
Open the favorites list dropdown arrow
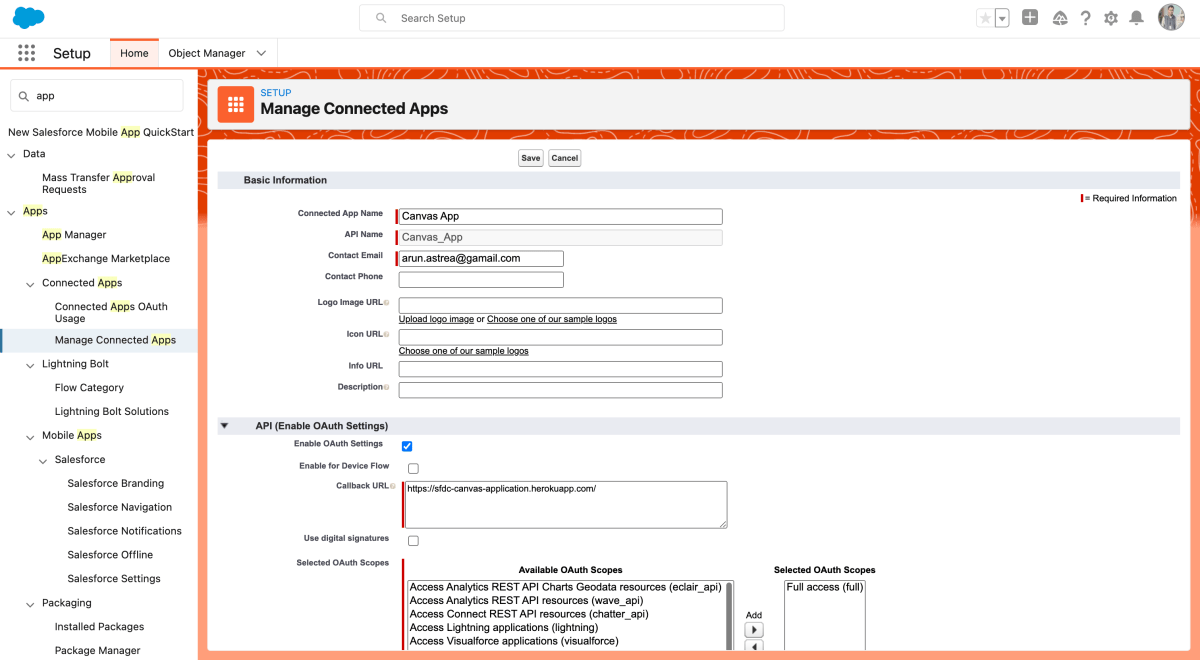pos(1002,18)
